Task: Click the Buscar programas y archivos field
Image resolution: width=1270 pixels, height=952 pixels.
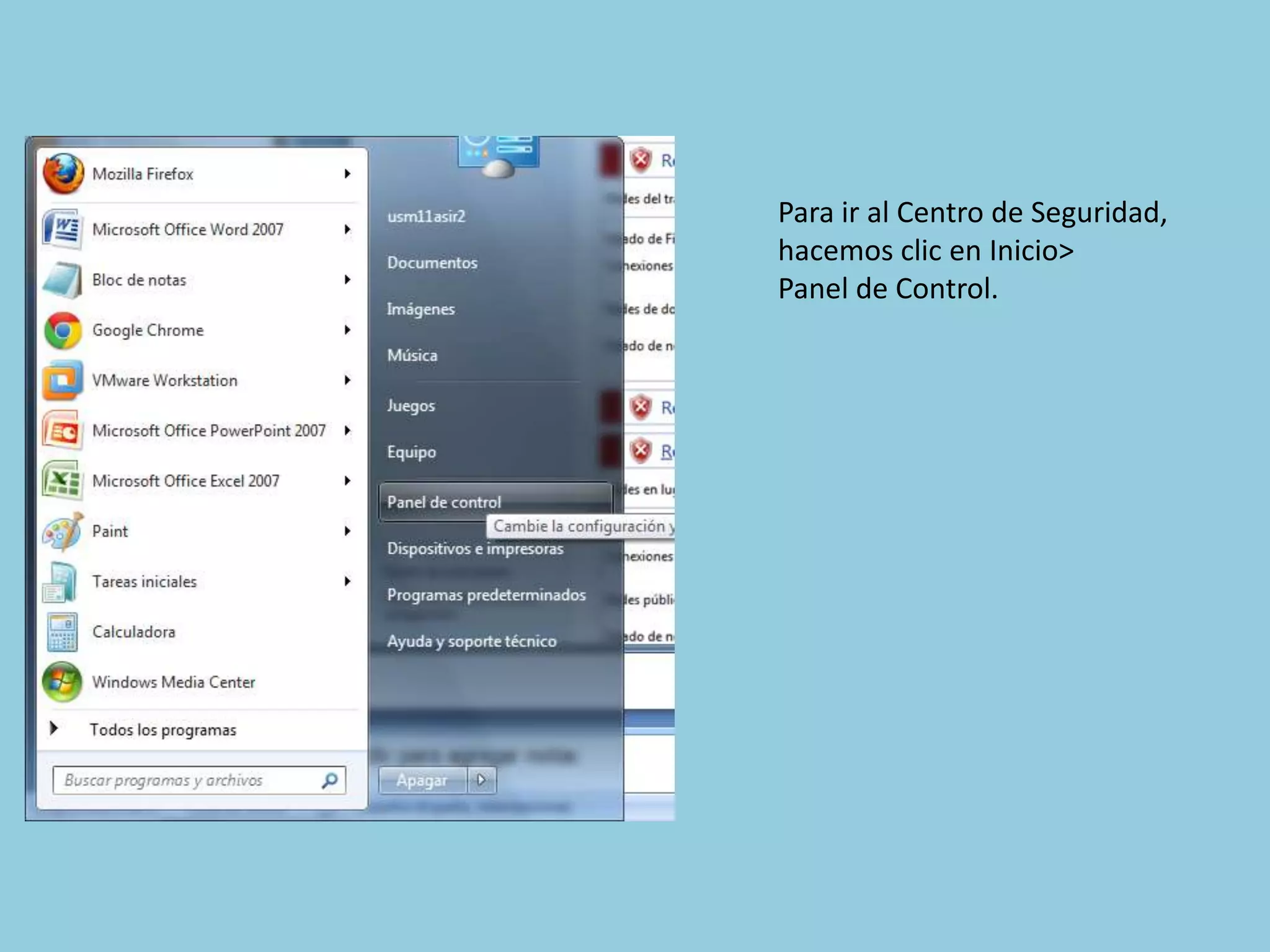Action: pyautogui.click(x=199, y=780)
